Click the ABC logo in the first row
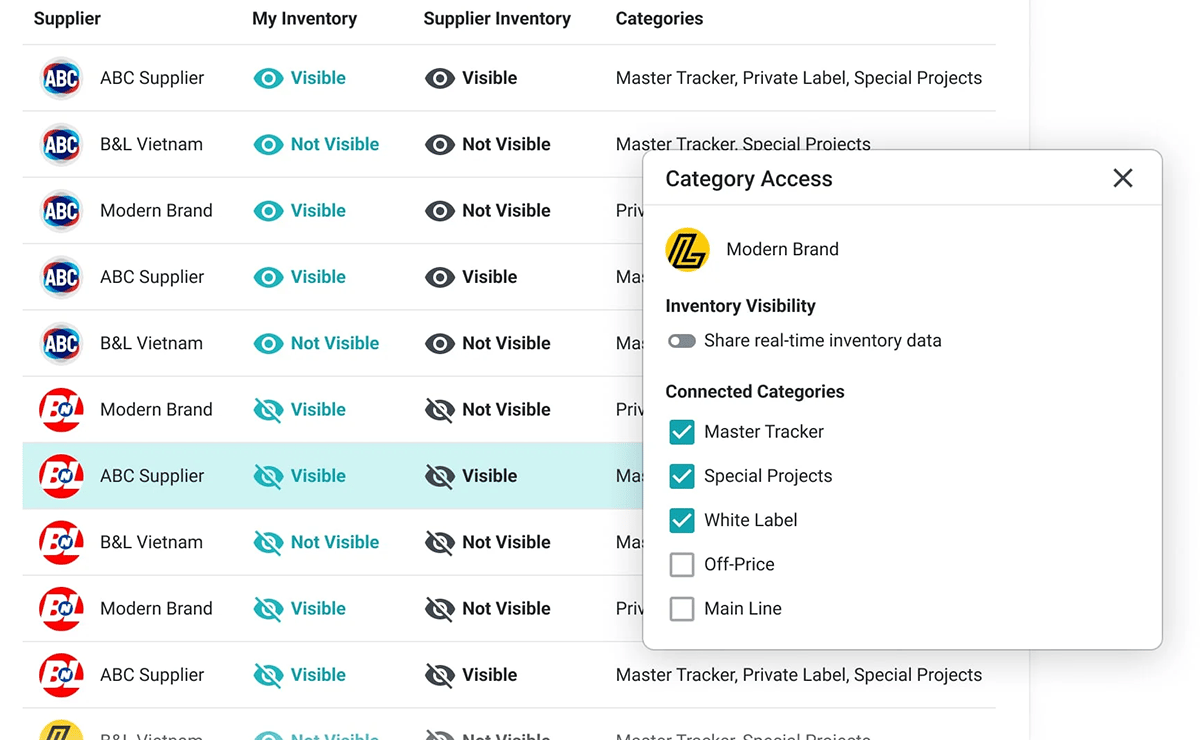 tap(61, 78)
